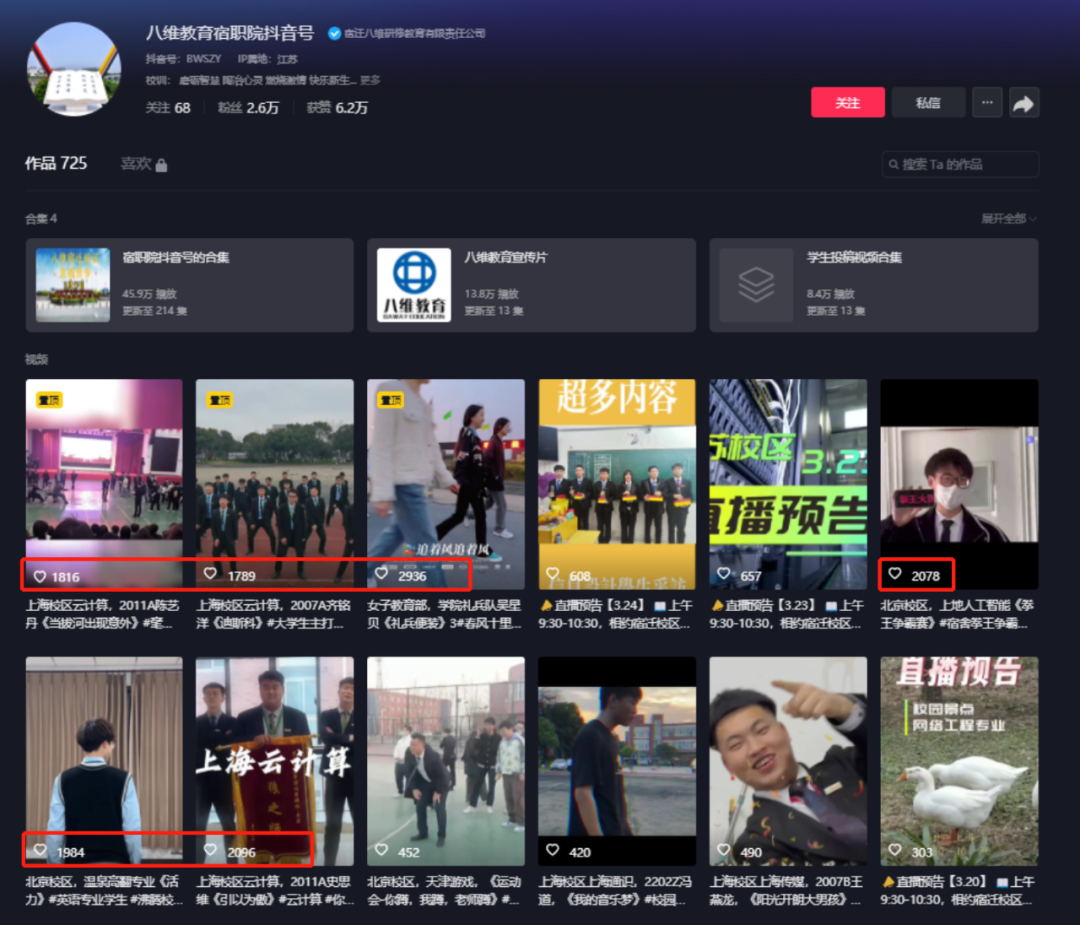The width and height of the screenshot is (1080, 925).
Task: Click the magnifier icon in the search box
Action: (895, 164)
